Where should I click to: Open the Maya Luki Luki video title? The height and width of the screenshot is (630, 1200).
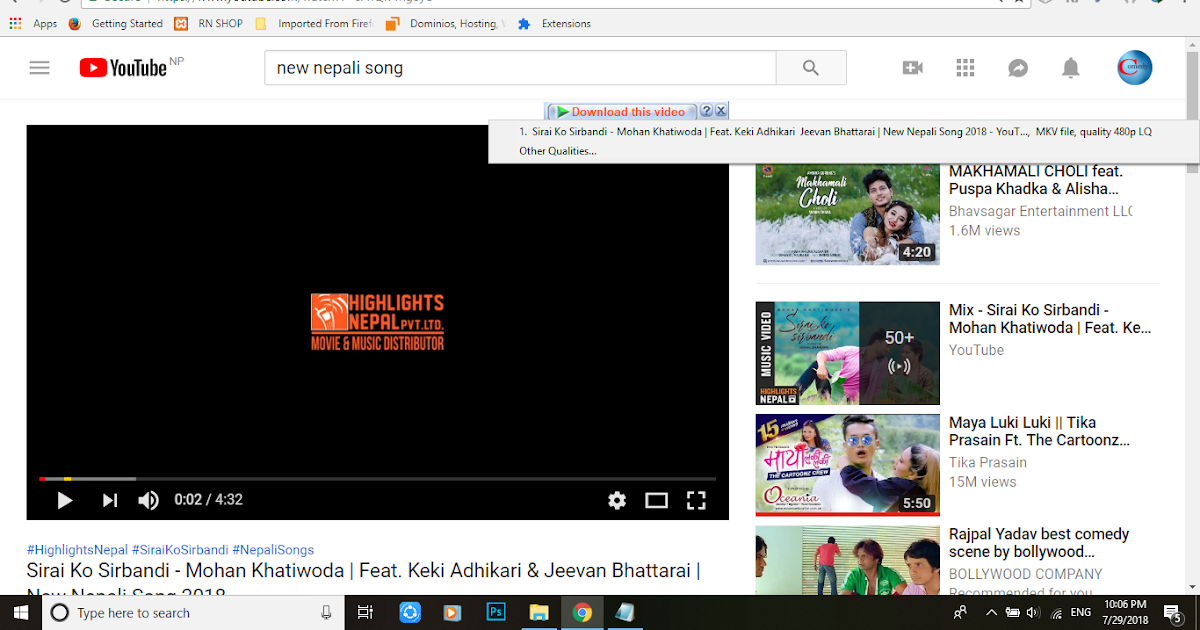point(1040,431)
